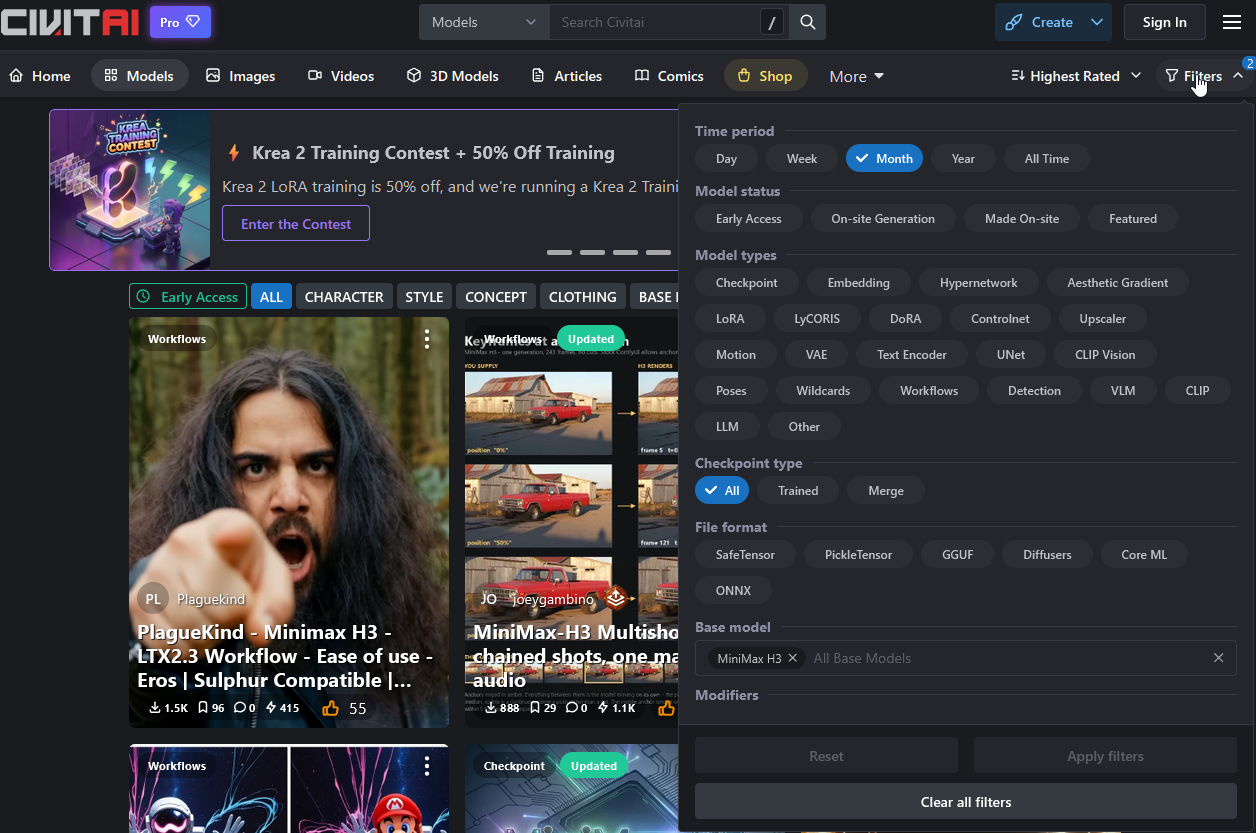Select the Year time period
The height and width of the screenshot is (833, 1256).
coord(963,158)
